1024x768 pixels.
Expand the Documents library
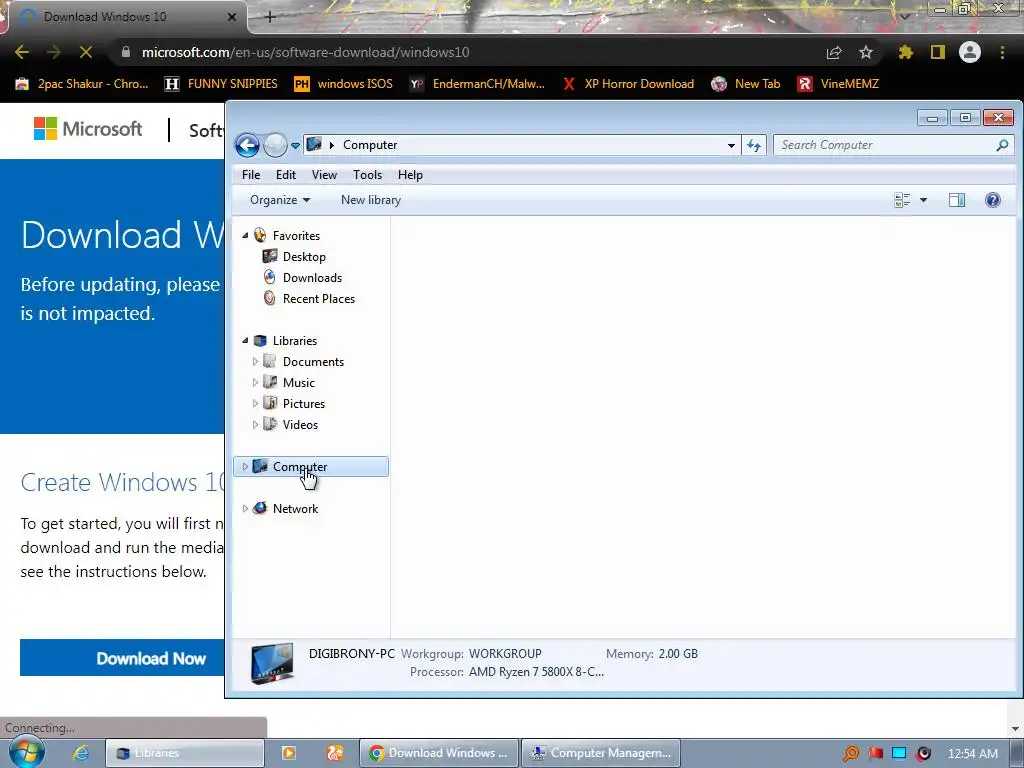tap(255, 361)
